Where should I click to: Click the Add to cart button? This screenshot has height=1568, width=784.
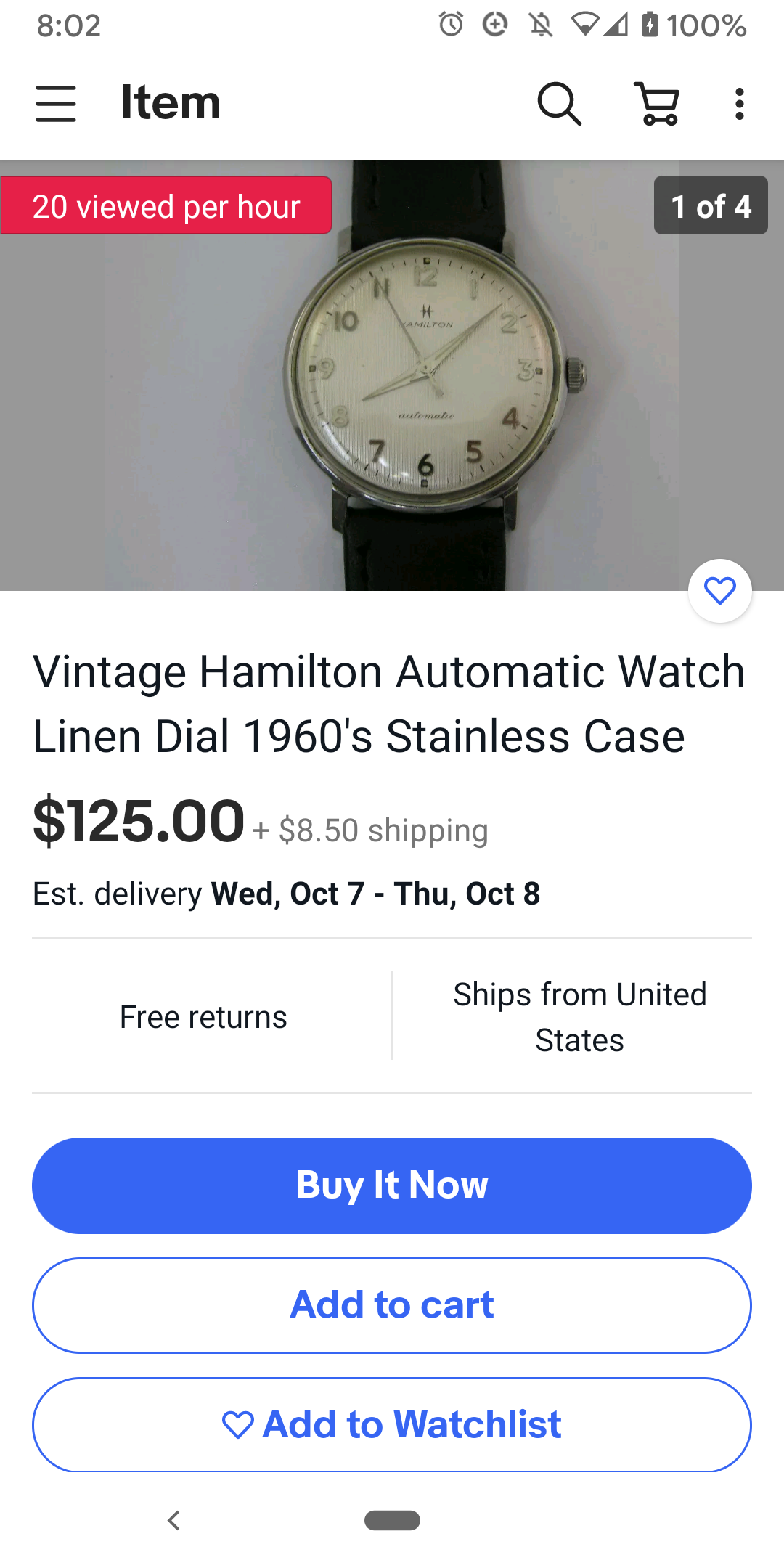pos(392,1305)
